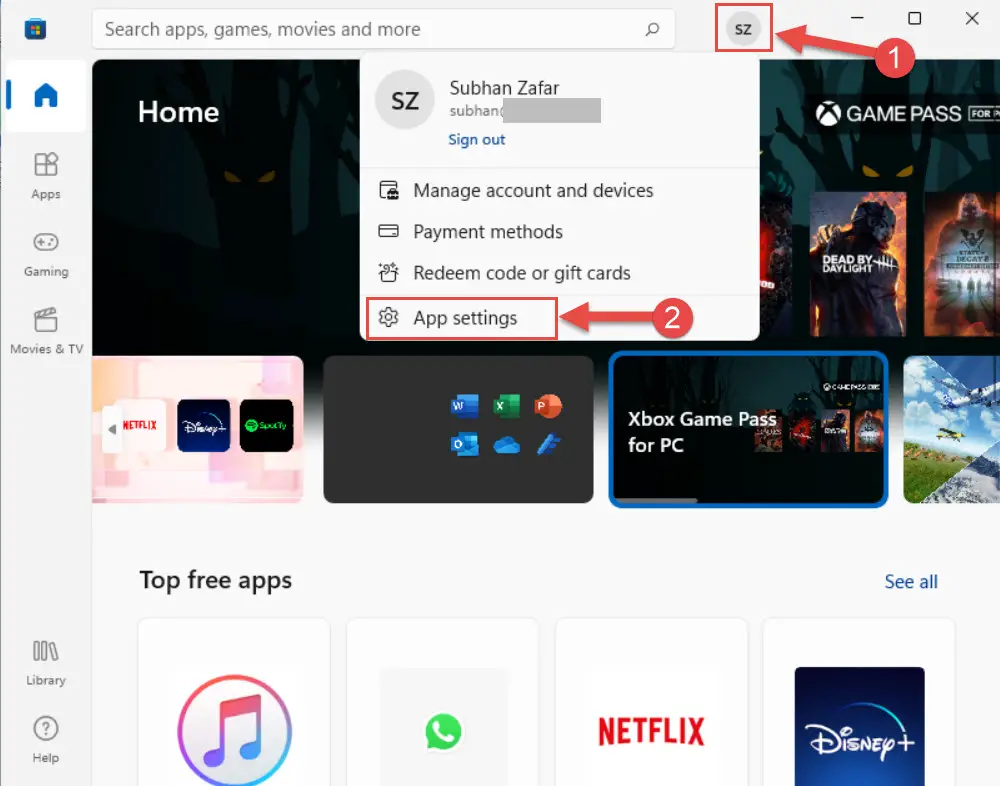1000x786 pixels.
Task: Click See all for Top free apps
Action: (x=911, y=581)
